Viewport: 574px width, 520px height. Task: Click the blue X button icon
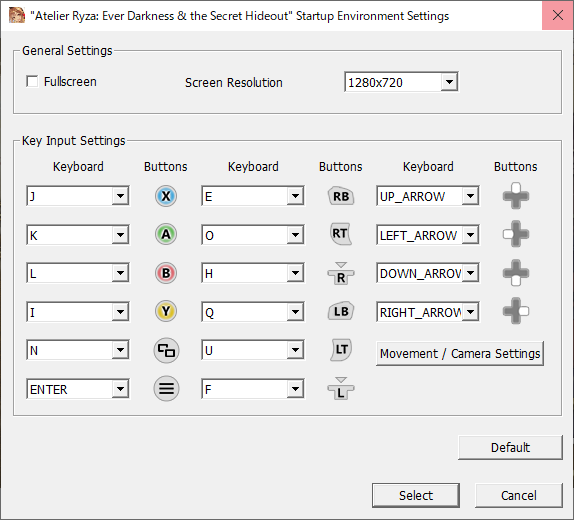pyautogui.click(x=166, y=196)
